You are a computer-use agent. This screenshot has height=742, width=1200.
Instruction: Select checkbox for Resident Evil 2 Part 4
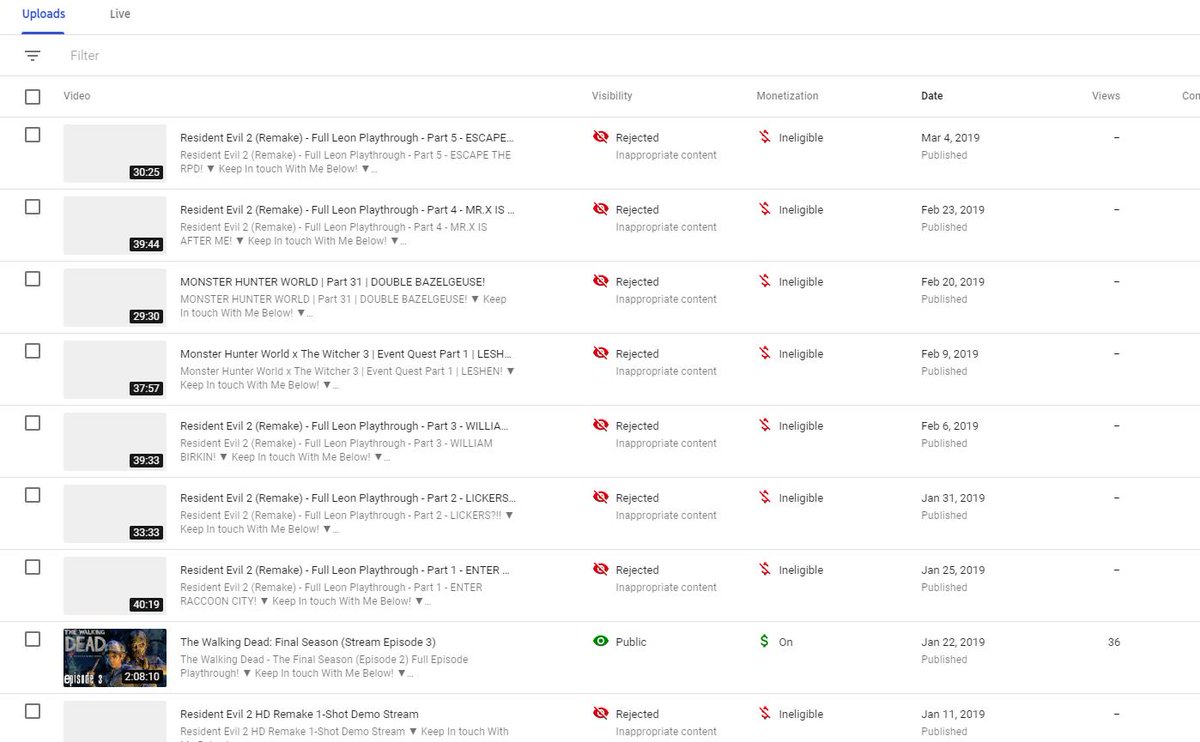pos(33,207)
